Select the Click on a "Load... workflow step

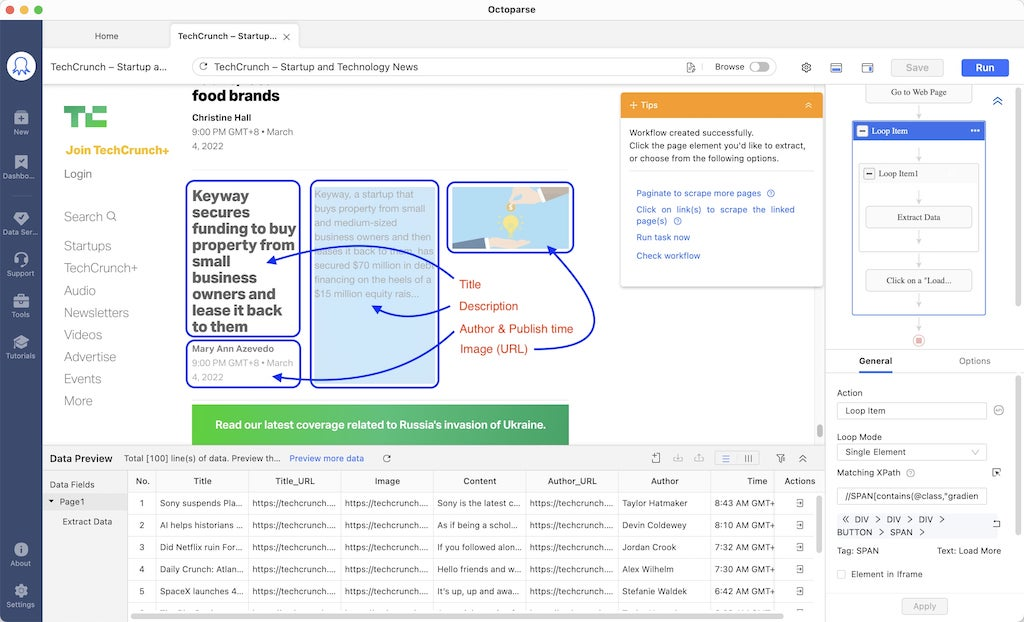918,280
